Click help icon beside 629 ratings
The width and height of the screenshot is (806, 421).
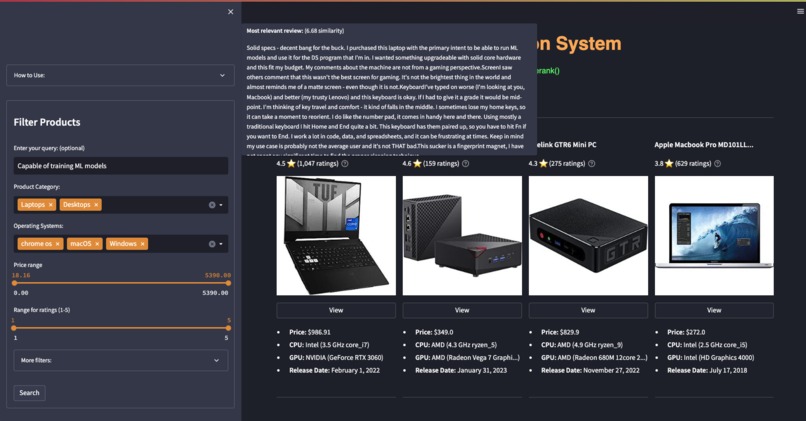[718, 163]
